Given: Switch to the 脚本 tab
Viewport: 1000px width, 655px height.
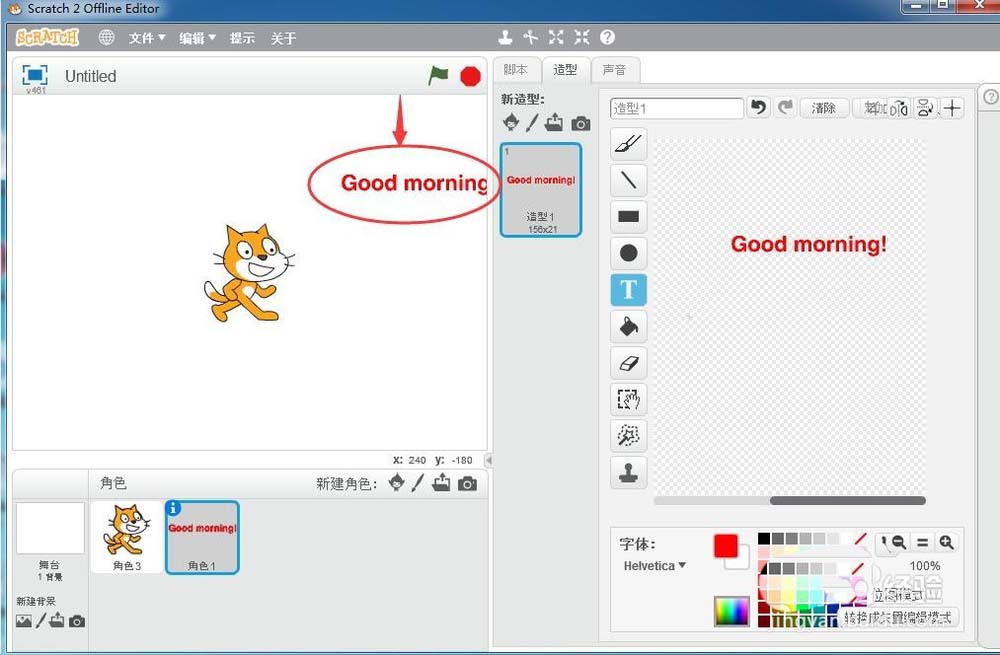Looking at the screenshot, I should coord(516,70).
